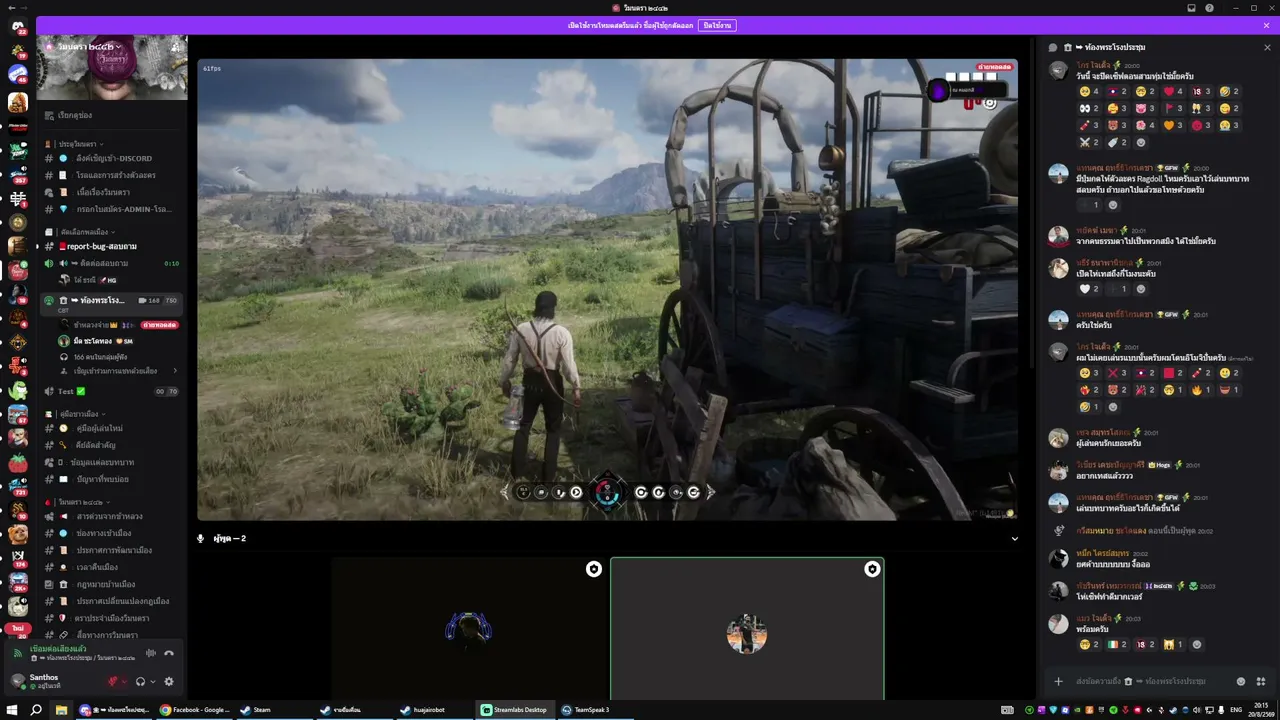
Task: Open เรียกดูช่อง browse channels
Action: (112, 115)
